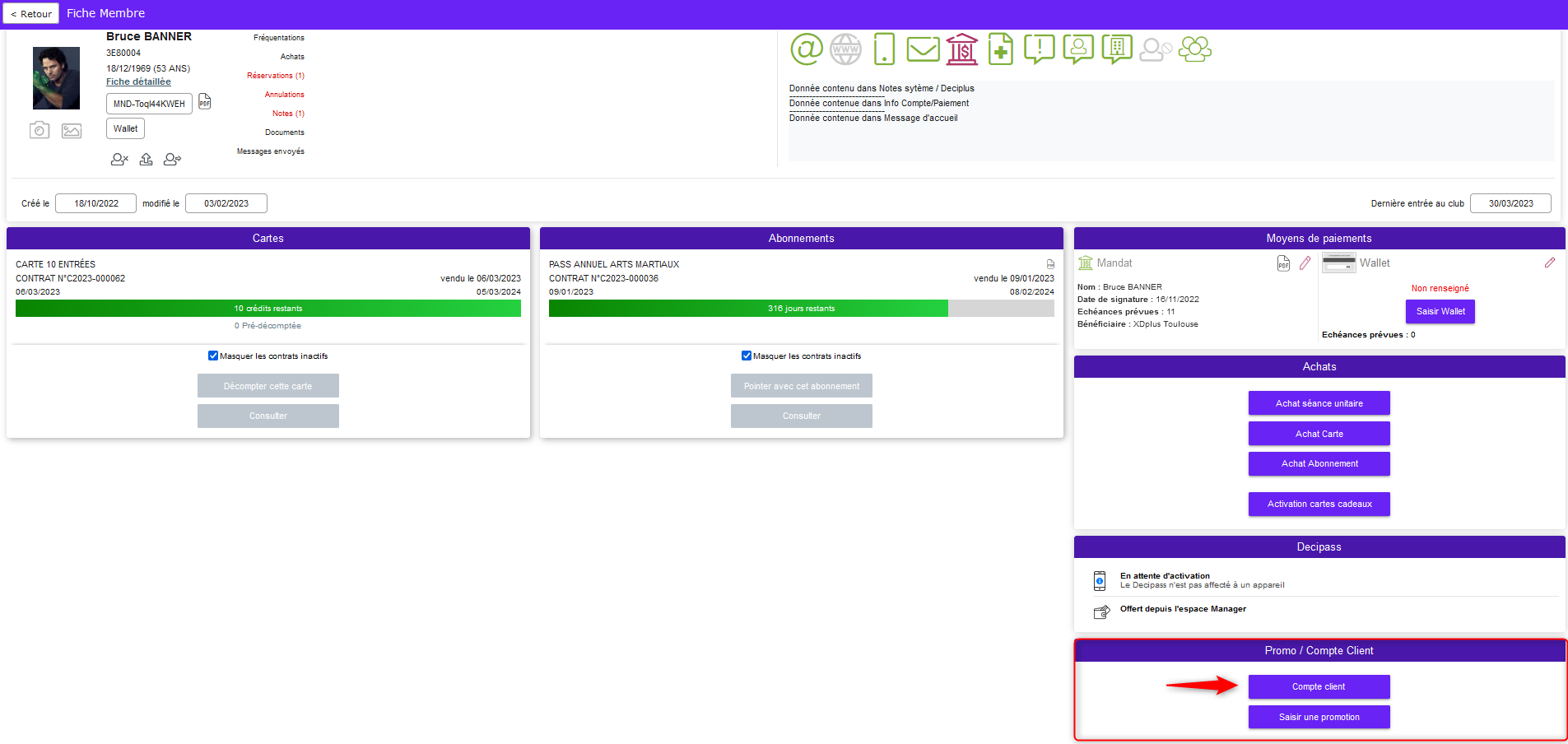Click the Achat Abonnement button
This screenshot has height=744, width=1568.
click(x=1319, y=463)
